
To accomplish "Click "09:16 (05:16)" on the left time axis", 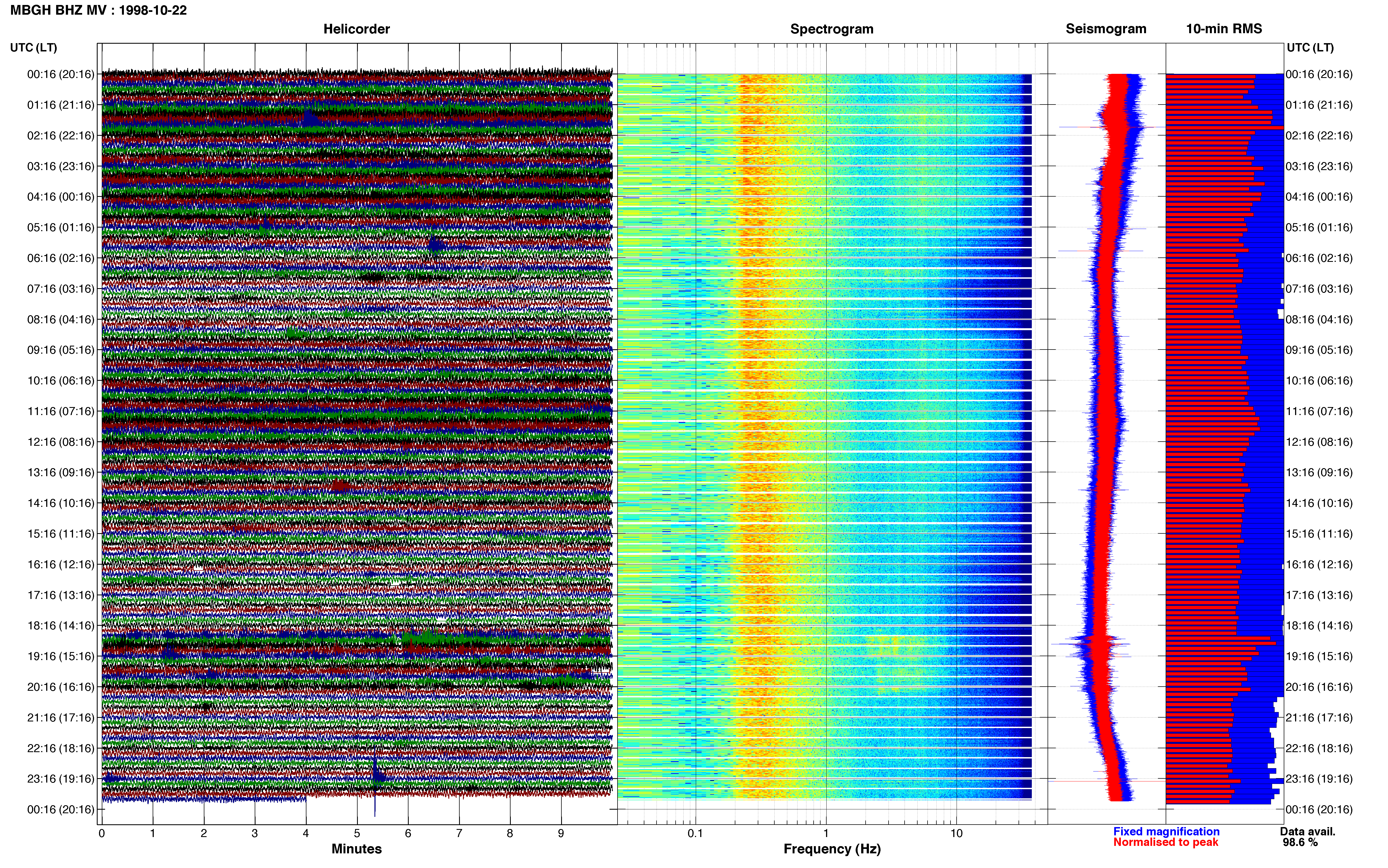I will point(61,350).
